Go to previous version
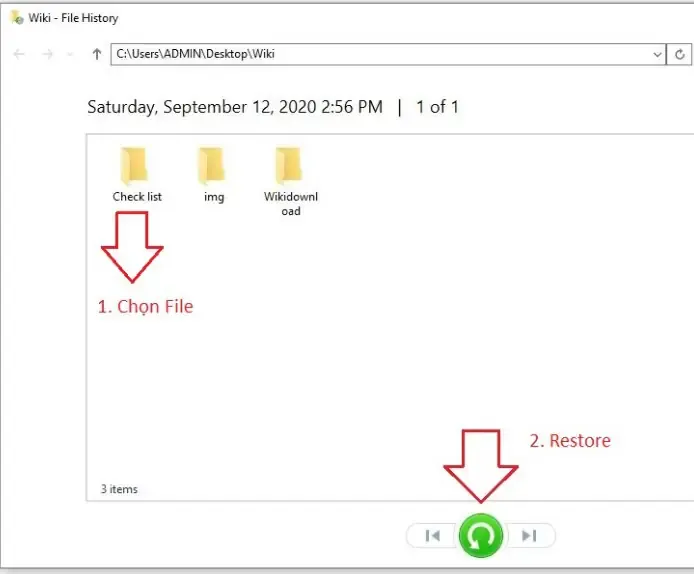The image size is (694, 574). tap(432, 536)
